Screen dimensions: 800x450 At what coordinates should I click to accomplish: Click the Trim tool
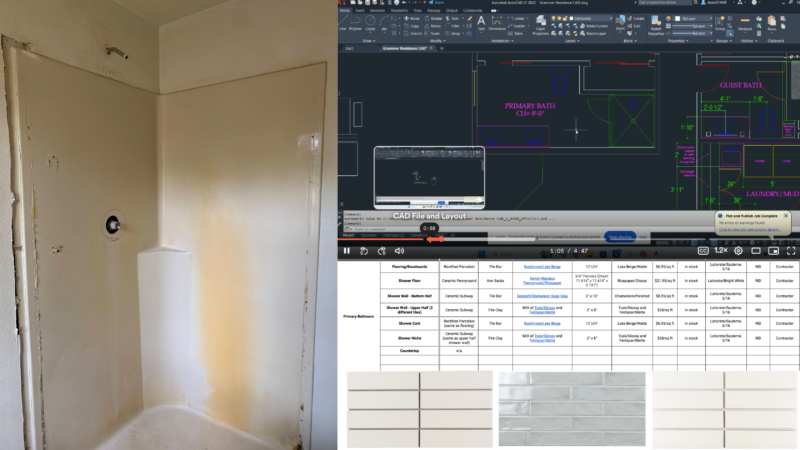point(453,18)
